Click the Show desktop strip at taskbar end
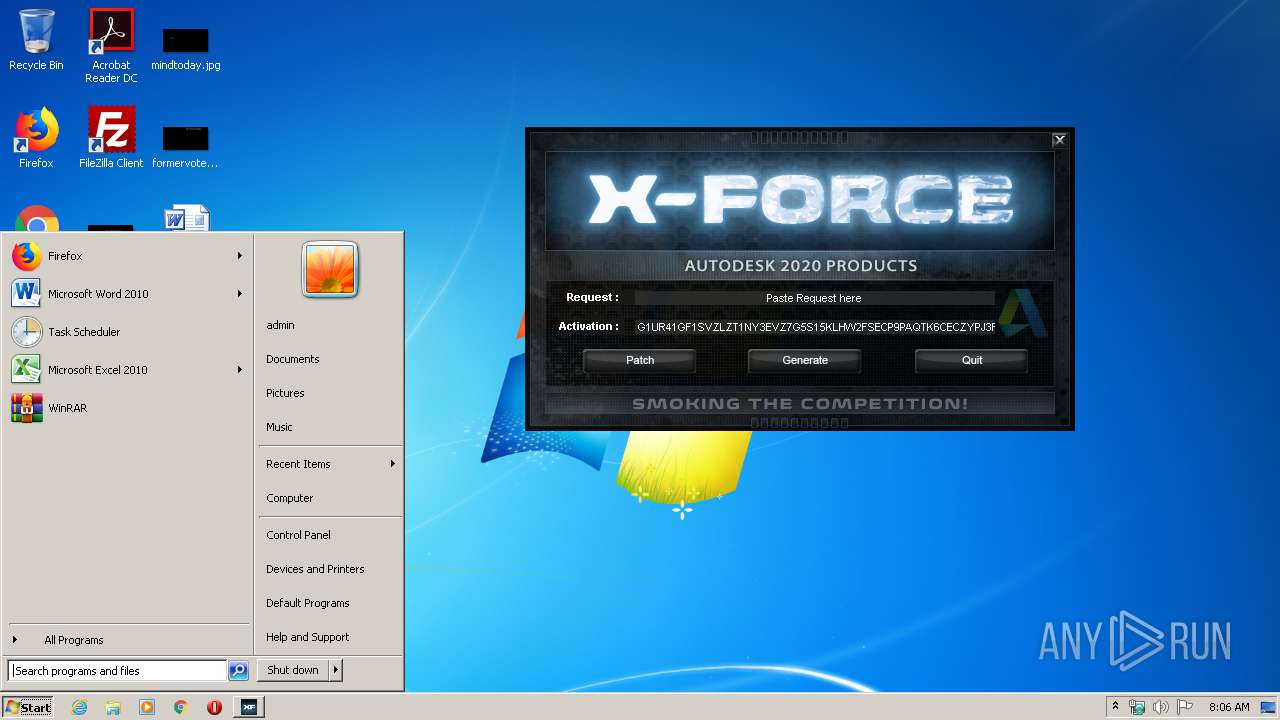 tap(1270, 707)
